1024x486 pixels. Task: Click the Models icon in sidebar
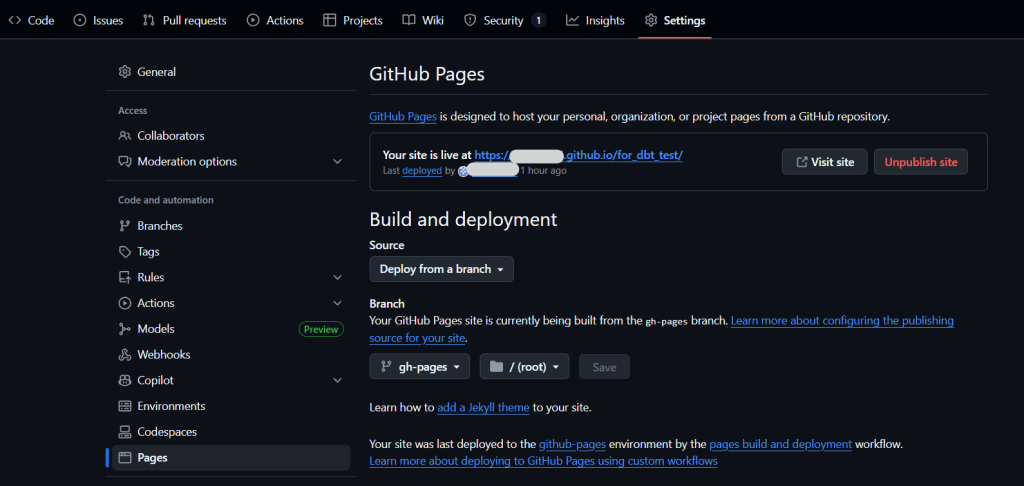click(x=125, y=329)
